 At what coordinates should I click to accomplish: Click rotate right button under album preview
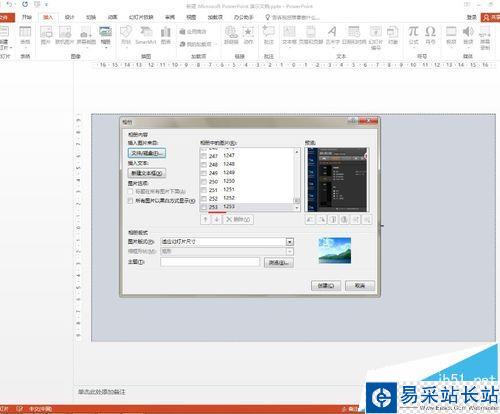pyautogui.click(x=322, y=219)
